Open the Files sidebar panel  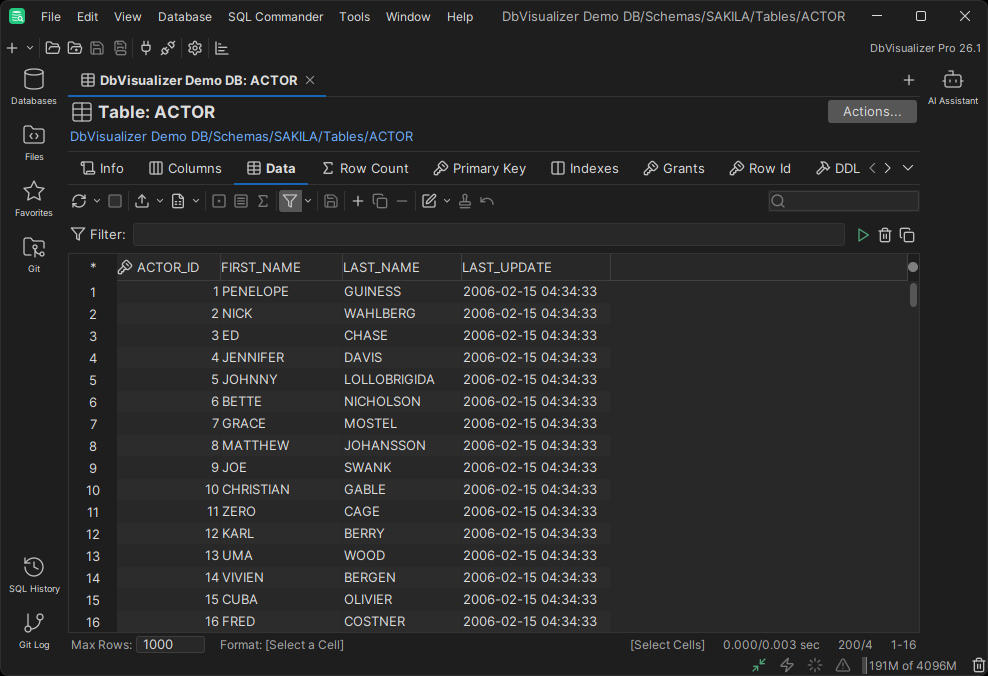click(x=33, y=143)
